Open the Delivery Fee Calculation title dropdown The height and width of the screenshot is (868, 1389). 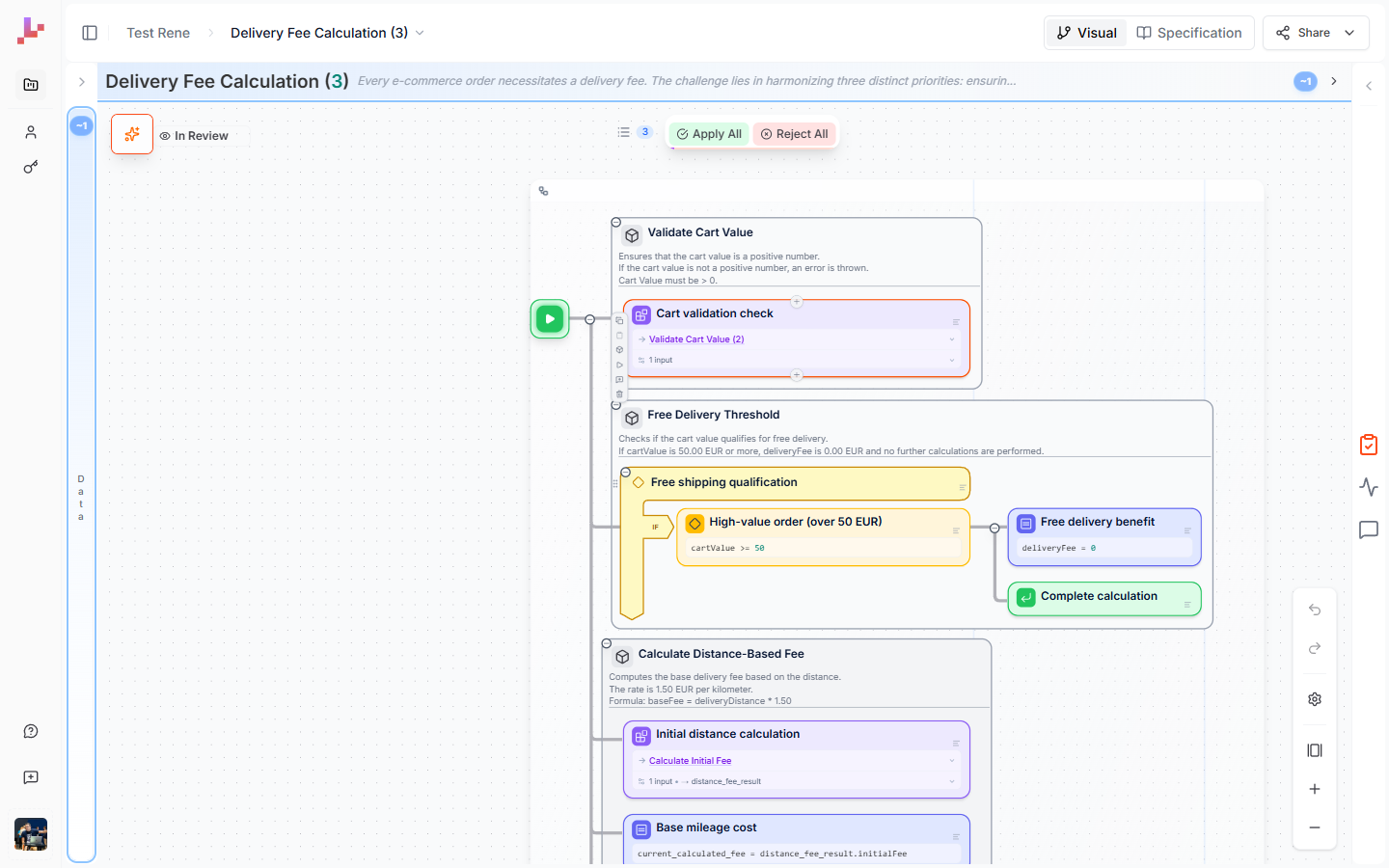coord(419,32)
